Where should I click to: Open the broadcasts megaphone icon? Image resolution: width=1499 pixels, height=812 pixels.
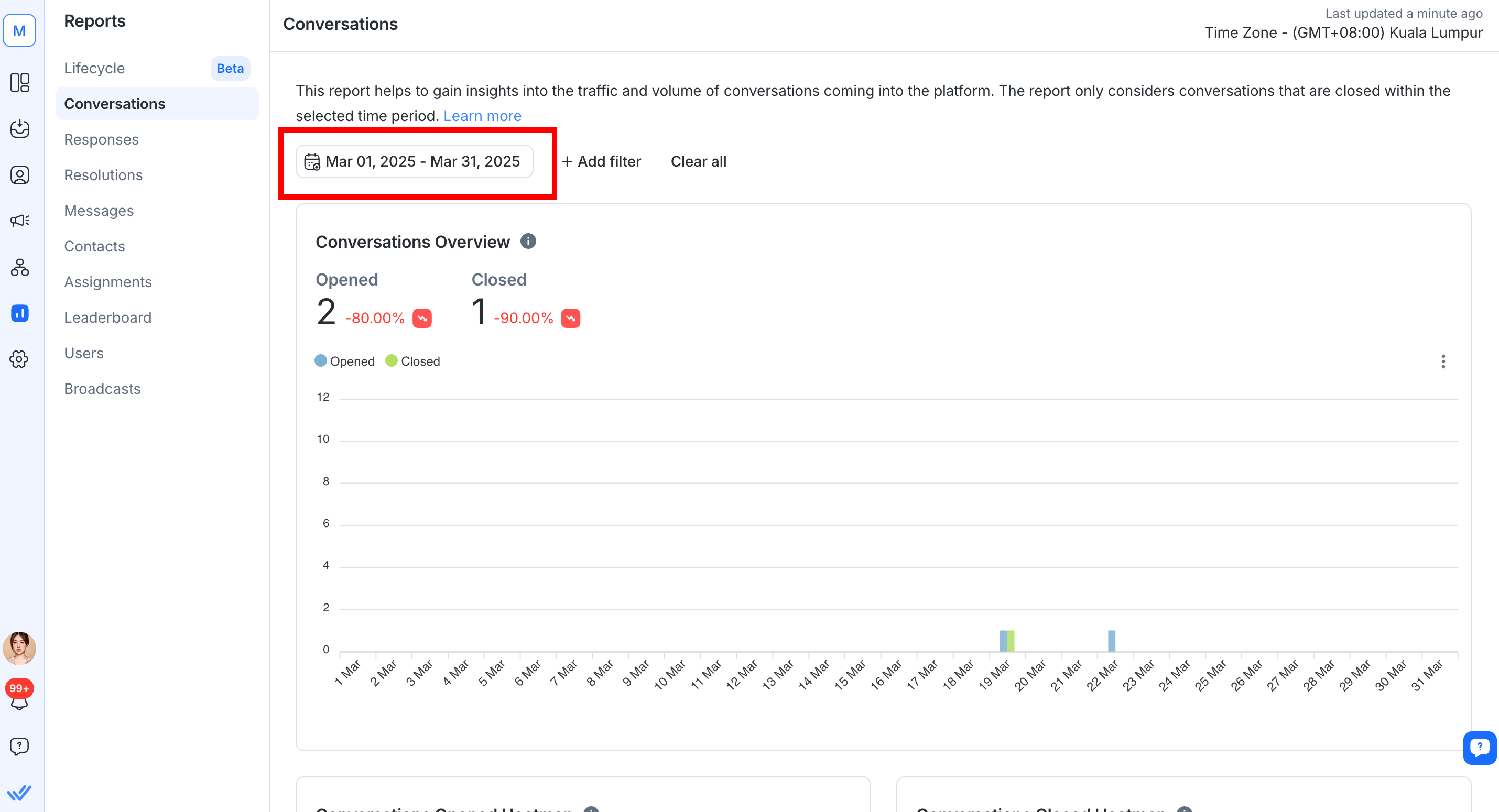pos(20,221)
